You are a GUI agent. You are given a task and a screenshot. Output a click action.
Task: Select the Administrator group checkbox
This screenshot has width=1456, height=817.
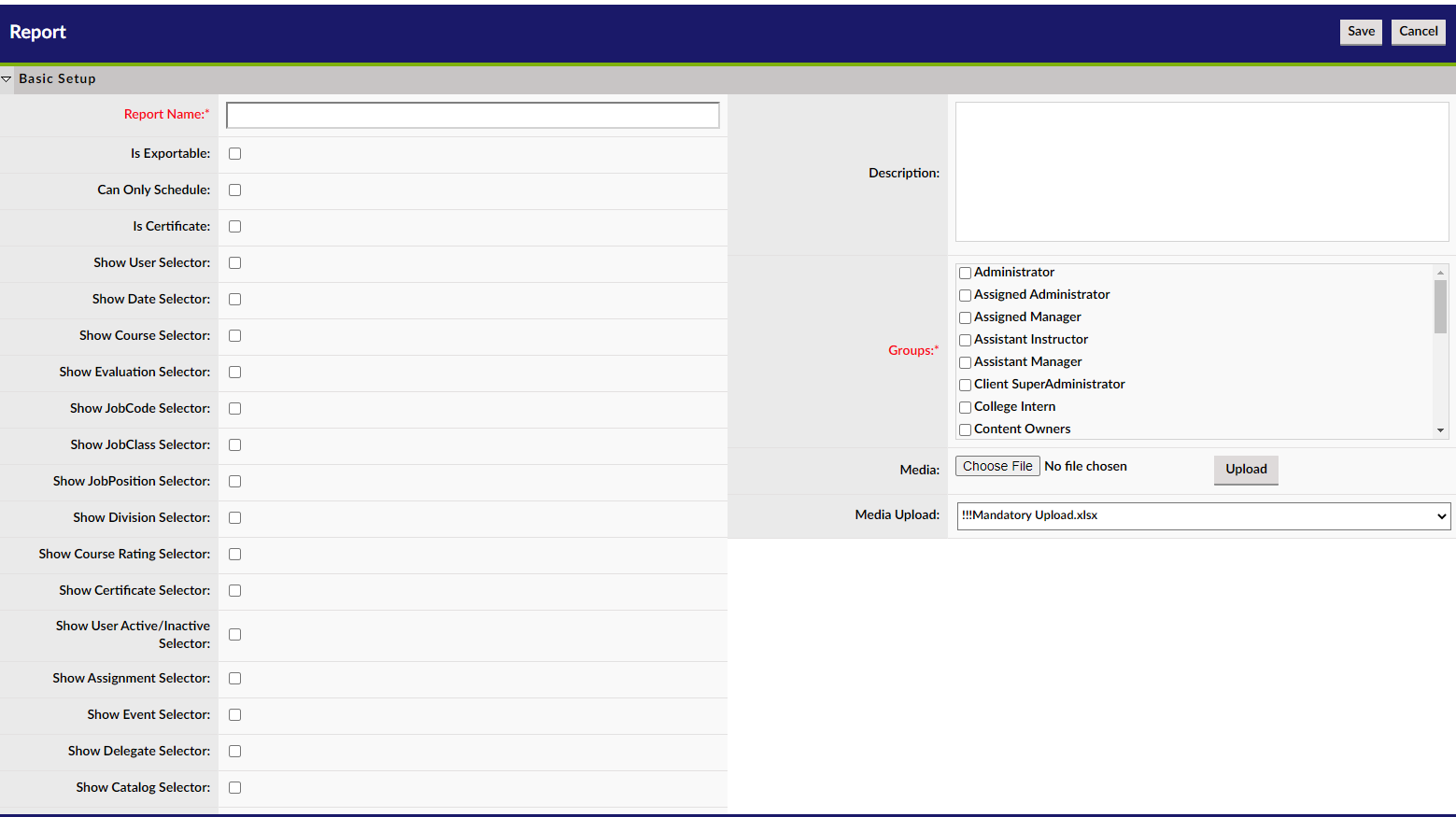tap(966, 274)
